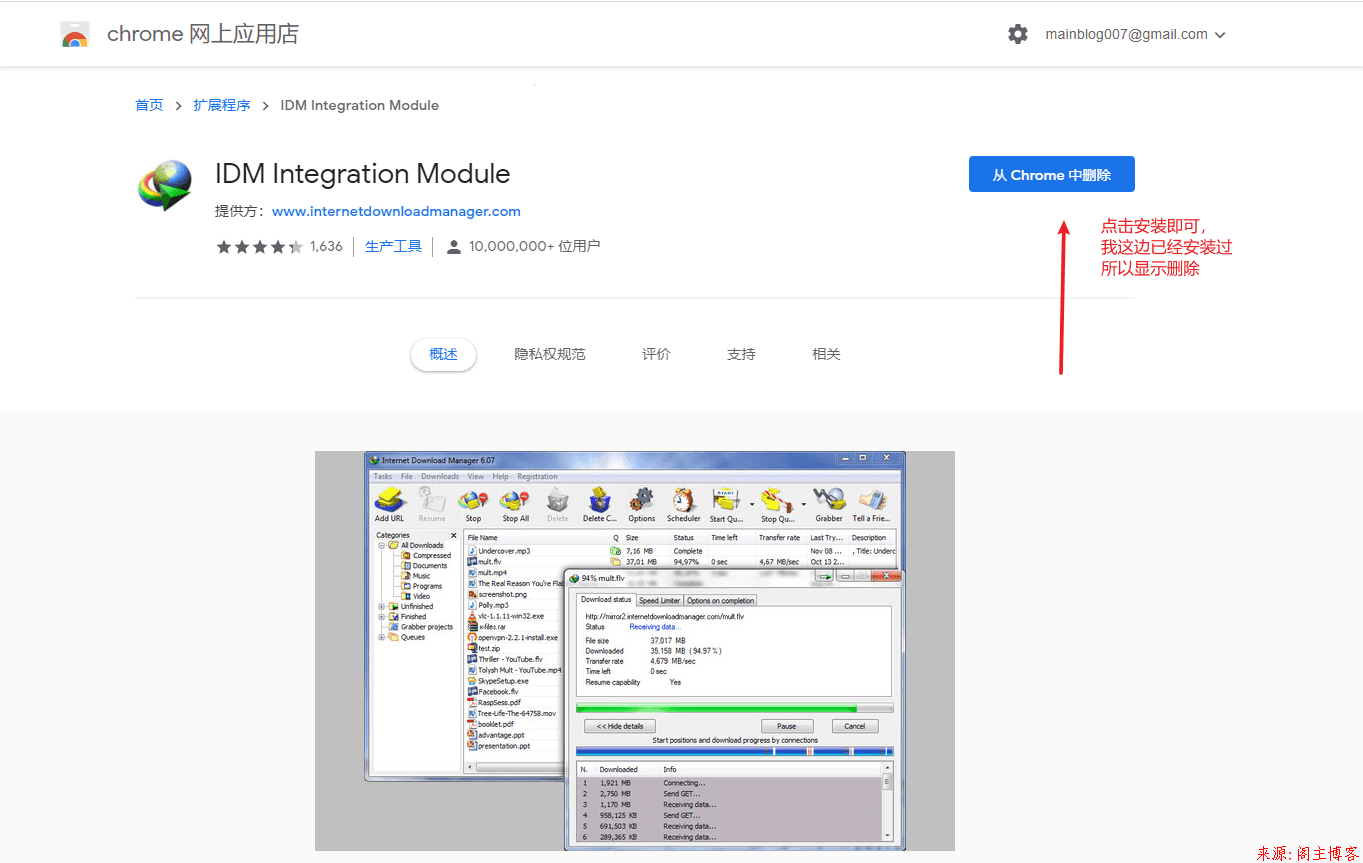Open the 相关 tab
This screenshot has height=863, width=1363.
pyautogui.click(x=826, y=354)
